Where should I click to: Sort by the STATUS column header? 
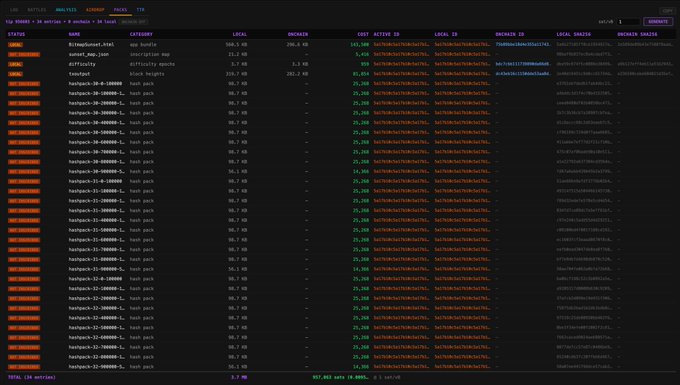(x=16, y=34)
